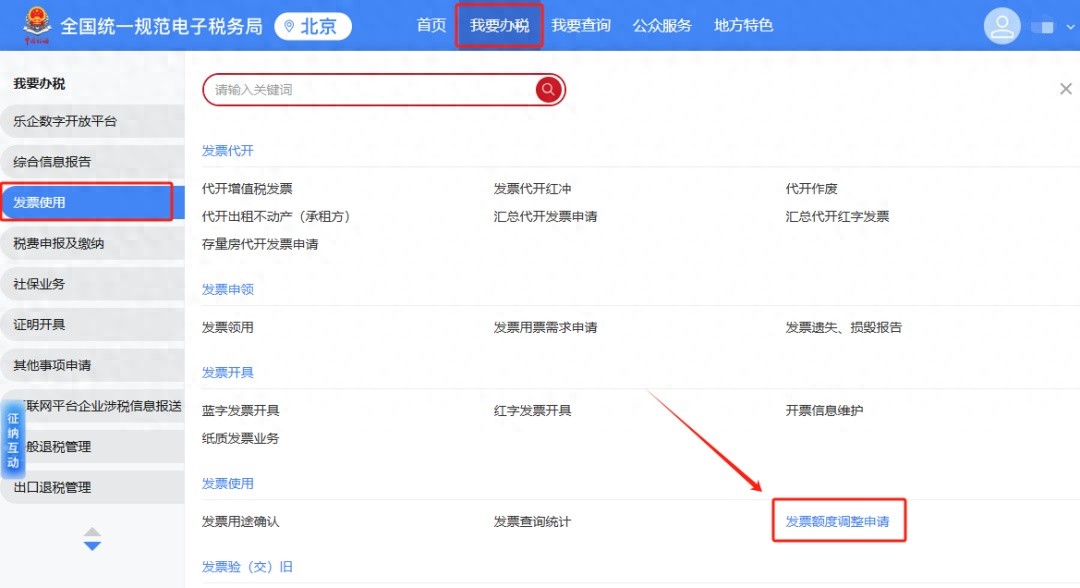
Task: Click the blue double-arrow below the sidebar
Action: tap(92, 543)
